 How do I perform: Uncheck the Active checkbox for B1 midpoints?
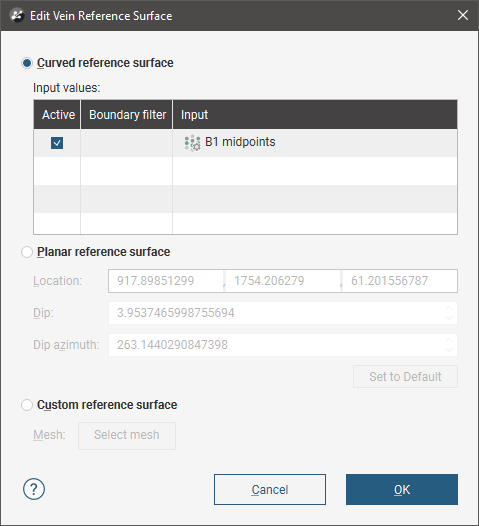click(x=57, y=143)
